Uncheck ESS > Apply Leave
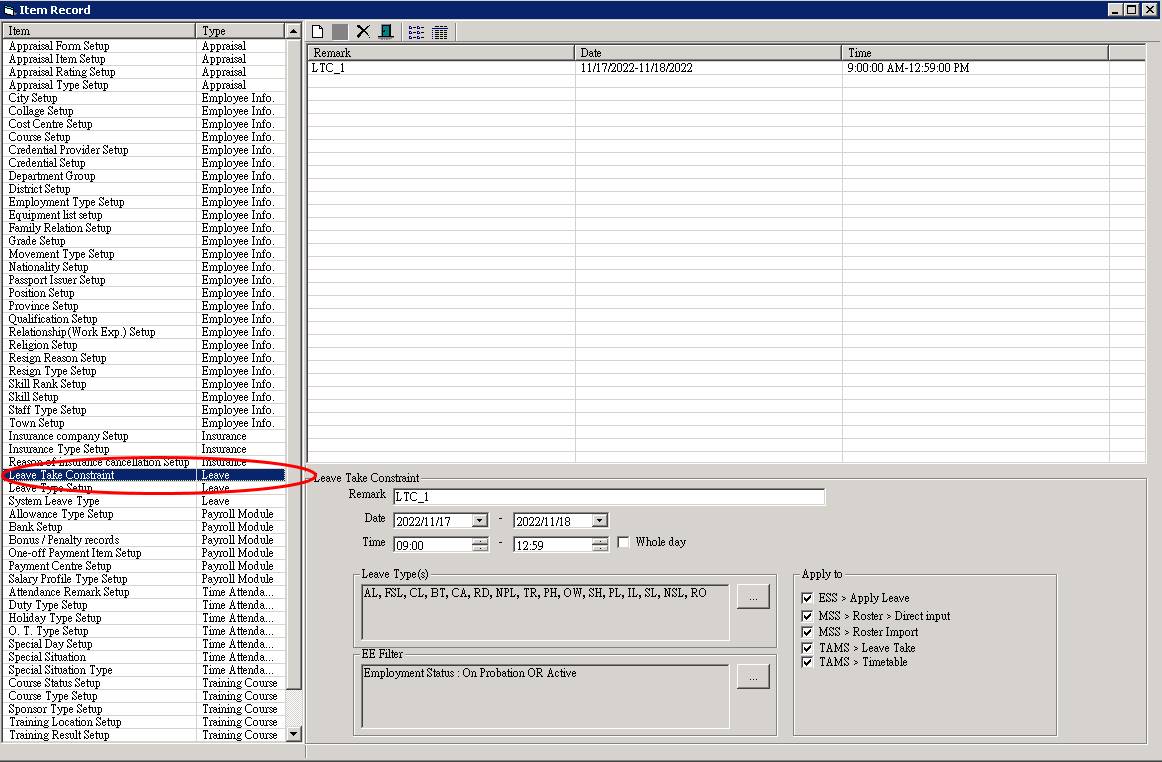This screenshot has height=762, width=1162. (806, 599)
